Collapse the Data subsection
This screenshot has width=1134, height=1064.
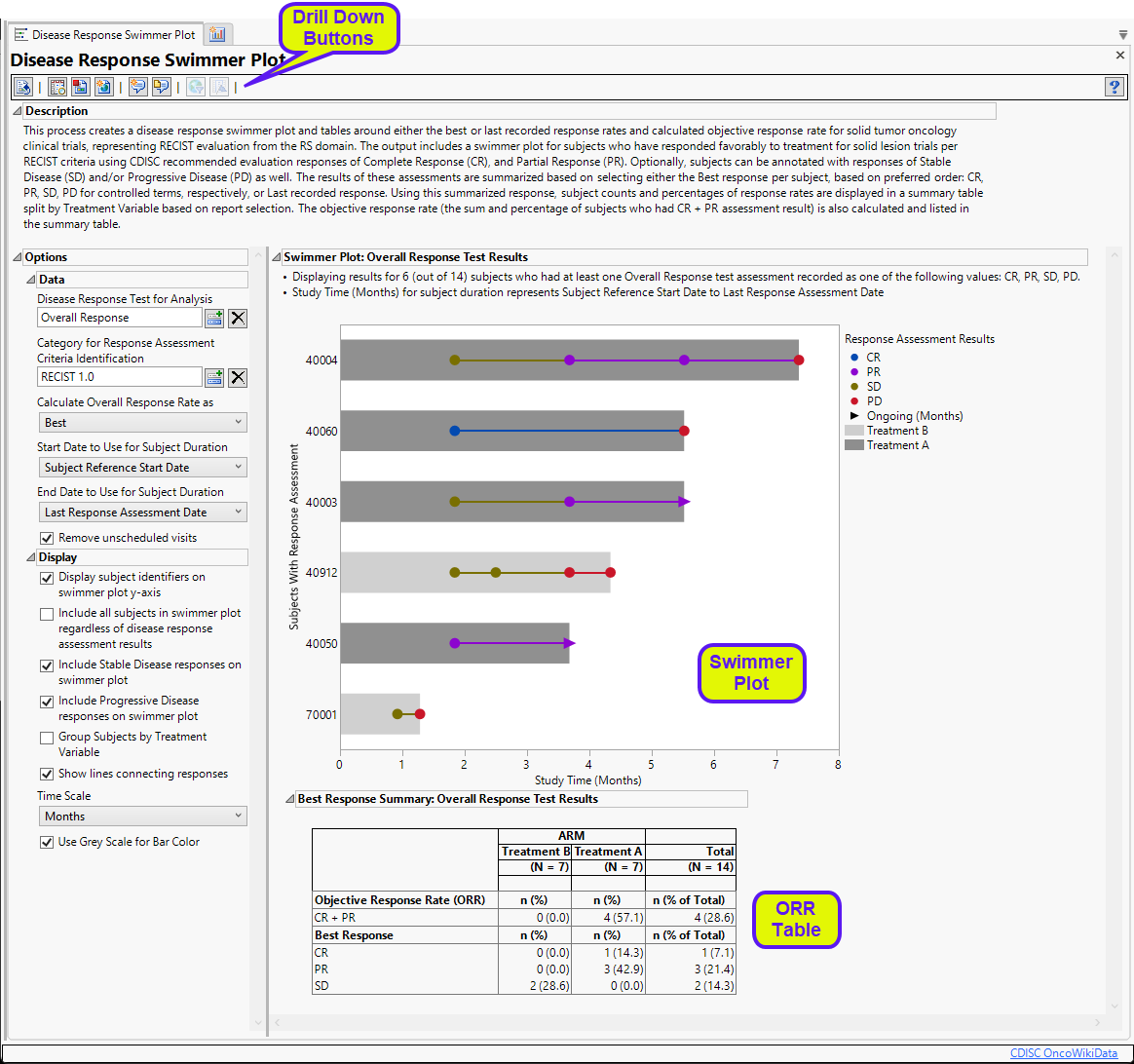(x=31, y=280)
